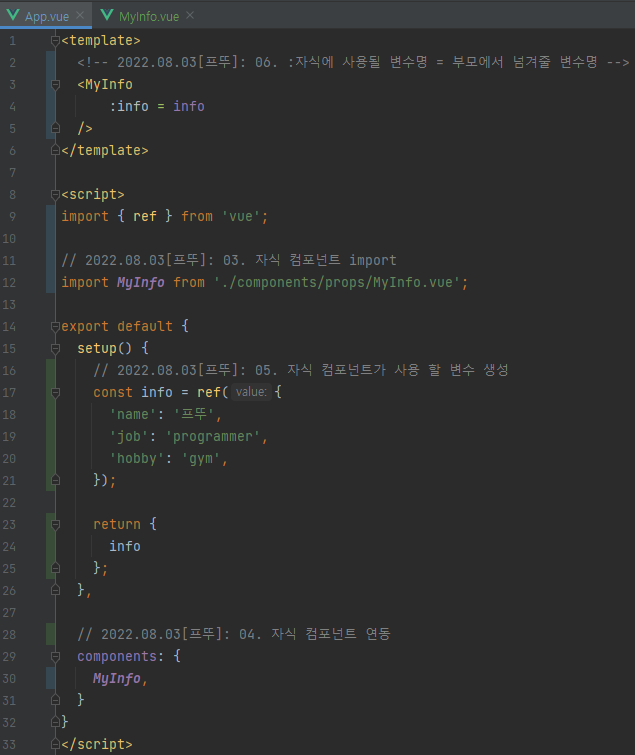Click the 'name' key
This screenshot has width=635, height=755.
(133, 415)
